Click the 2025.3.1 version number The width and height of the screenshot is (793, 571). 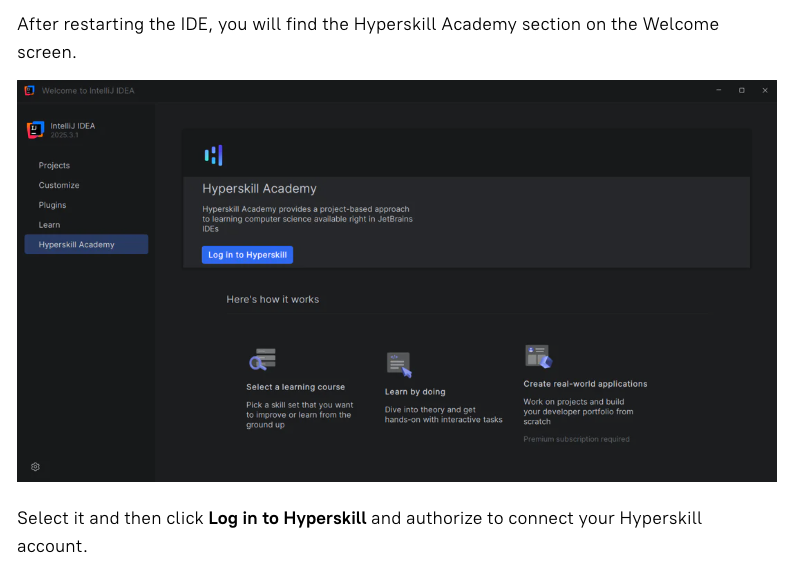(64, 135)
